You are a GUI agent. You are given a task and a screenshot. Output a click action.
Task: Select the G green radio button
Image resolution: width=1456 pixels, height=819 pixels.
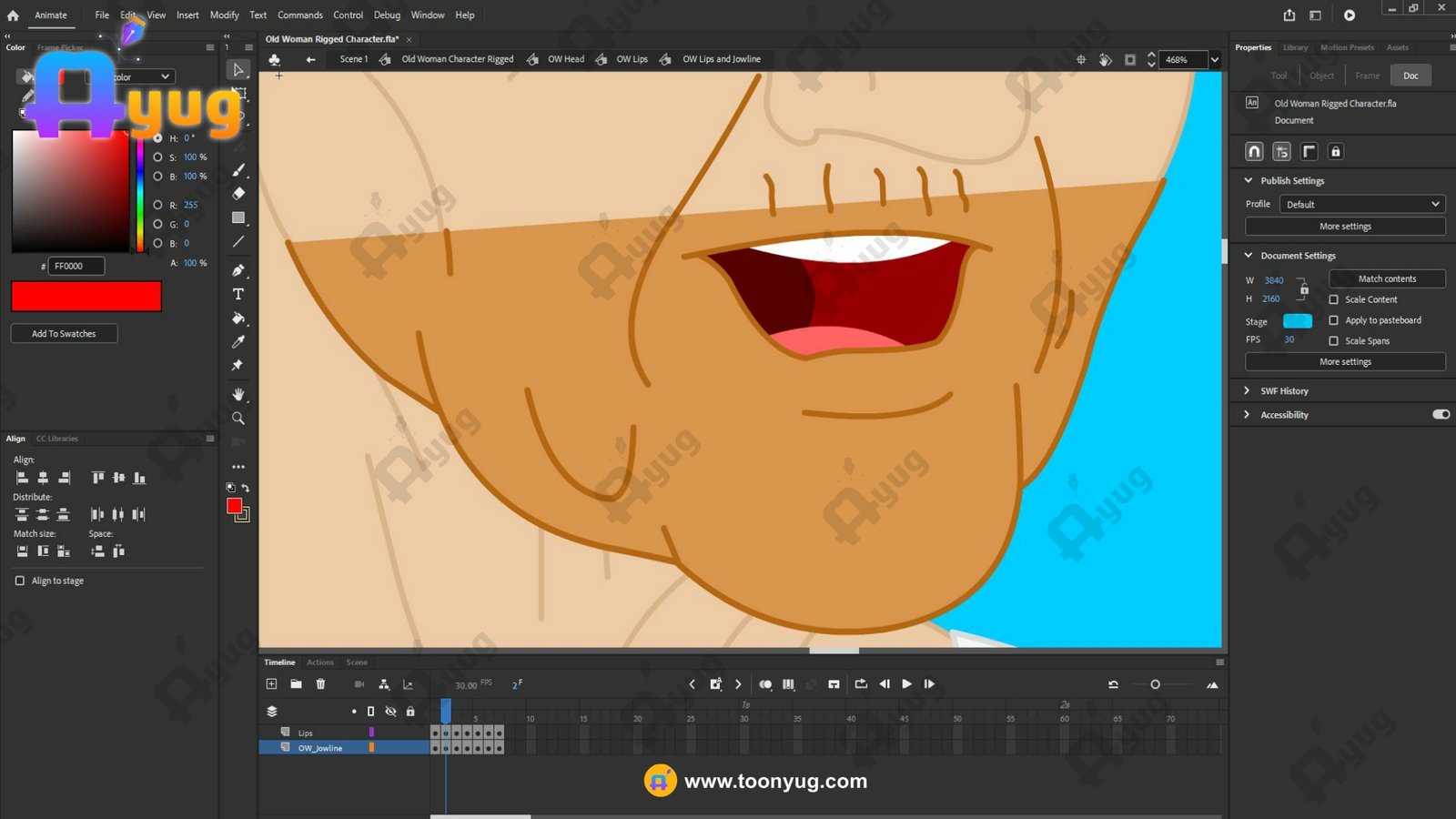[157, 224]
